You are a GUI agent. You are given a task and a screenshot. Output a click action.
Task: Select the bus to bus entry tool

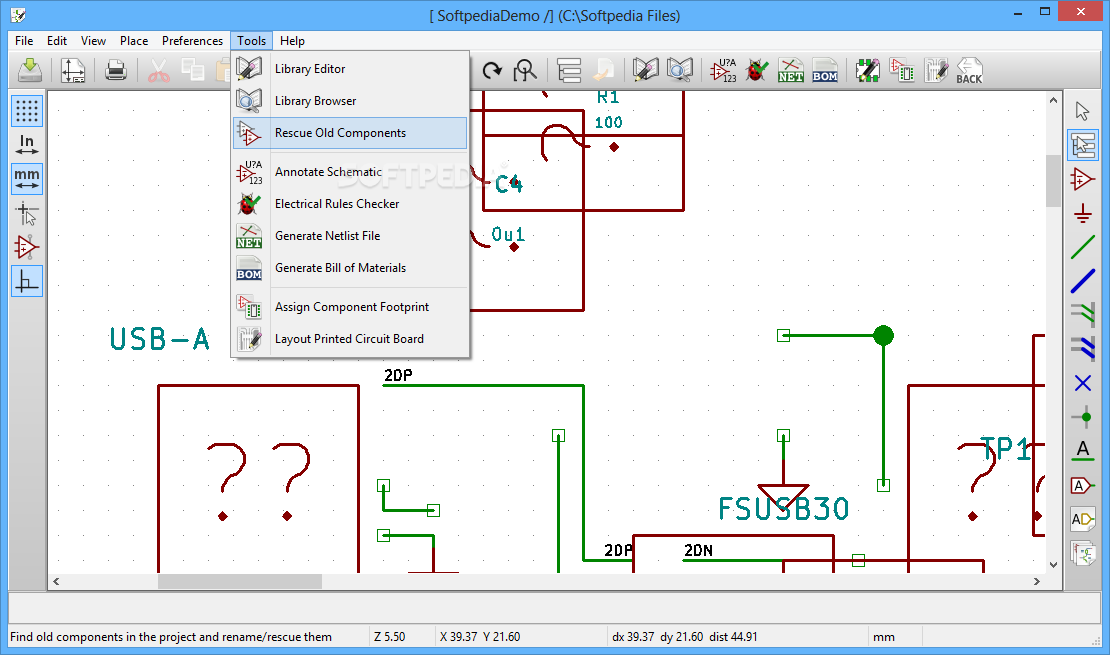point(1082,349)
